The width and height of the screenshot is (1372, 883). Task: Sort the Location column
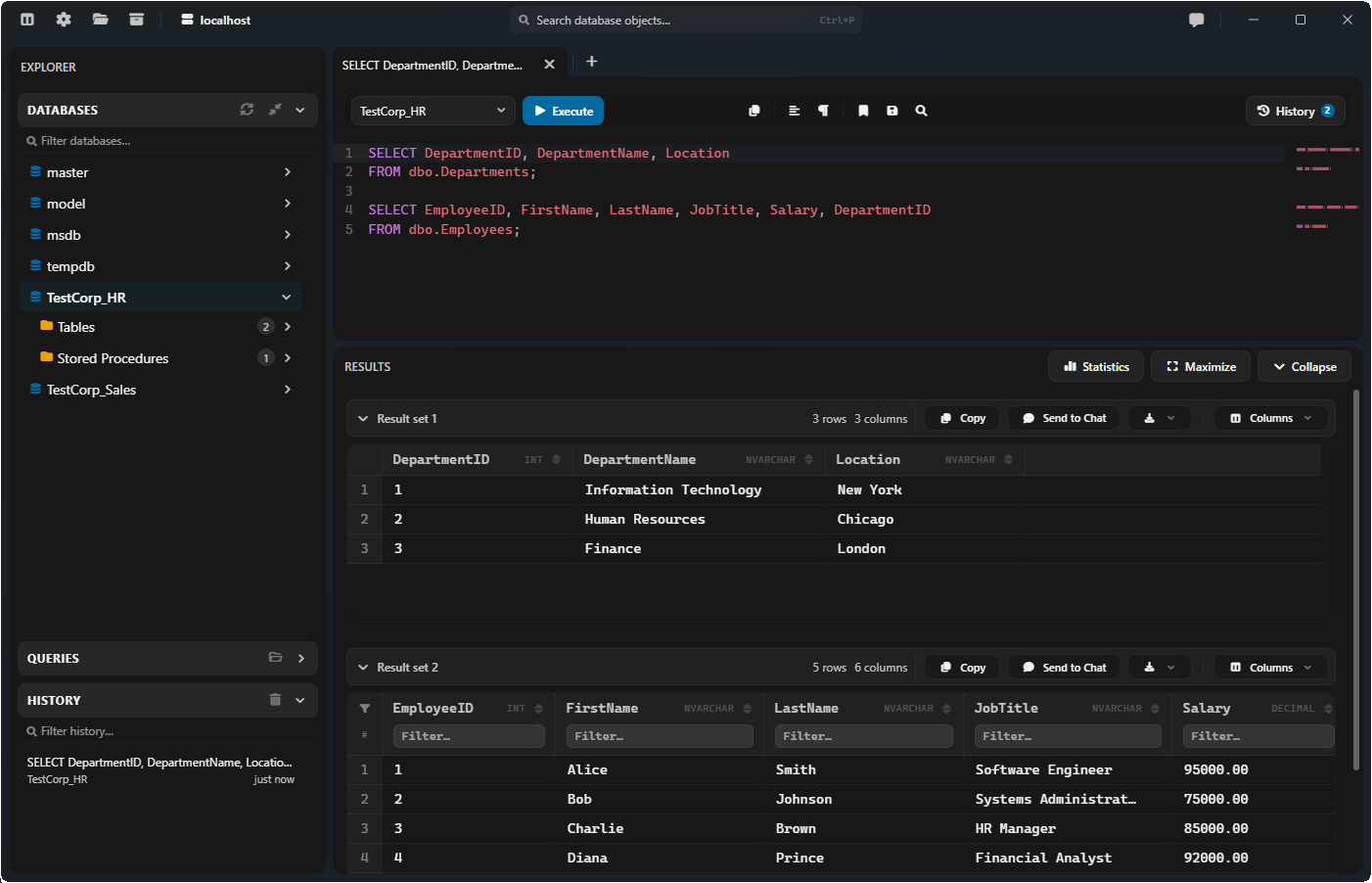pos(1008,459)
